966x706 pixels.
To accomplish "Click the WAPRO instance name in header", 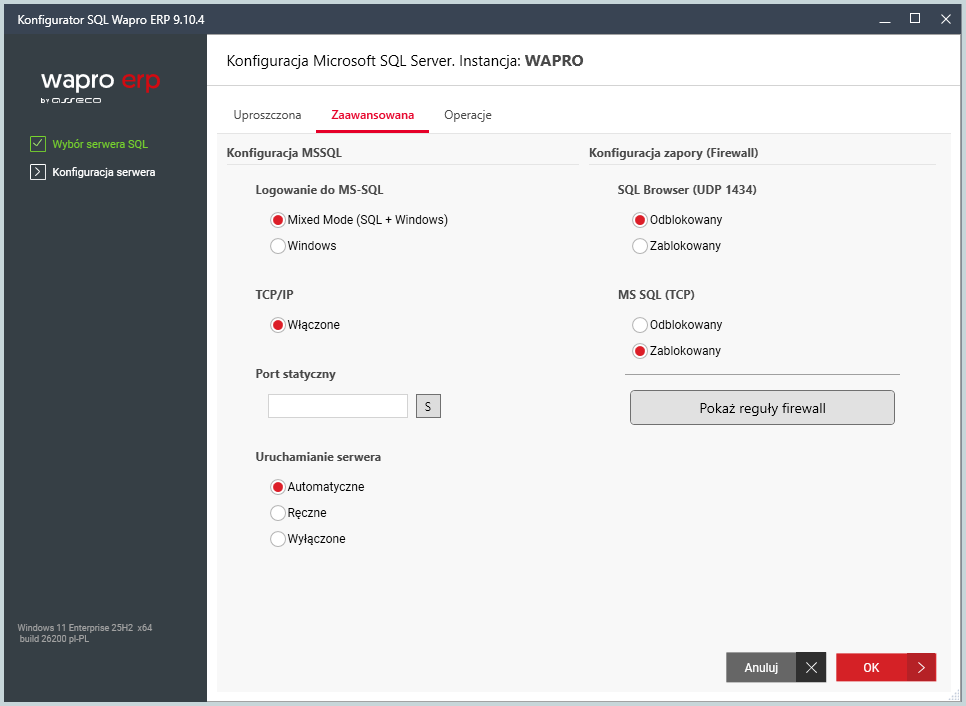I will (554, 61).
